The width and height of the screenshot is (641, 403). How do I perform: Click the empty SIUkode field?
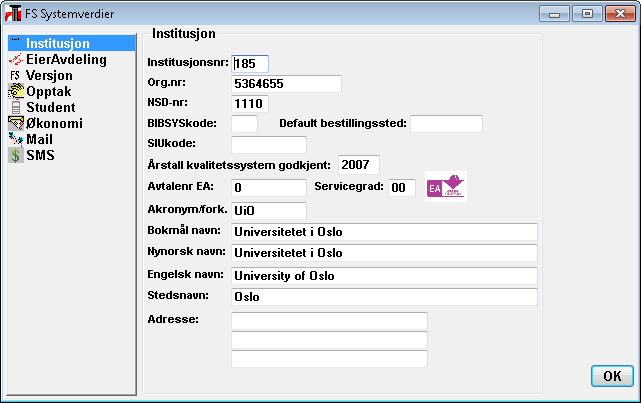pos(269,145)
